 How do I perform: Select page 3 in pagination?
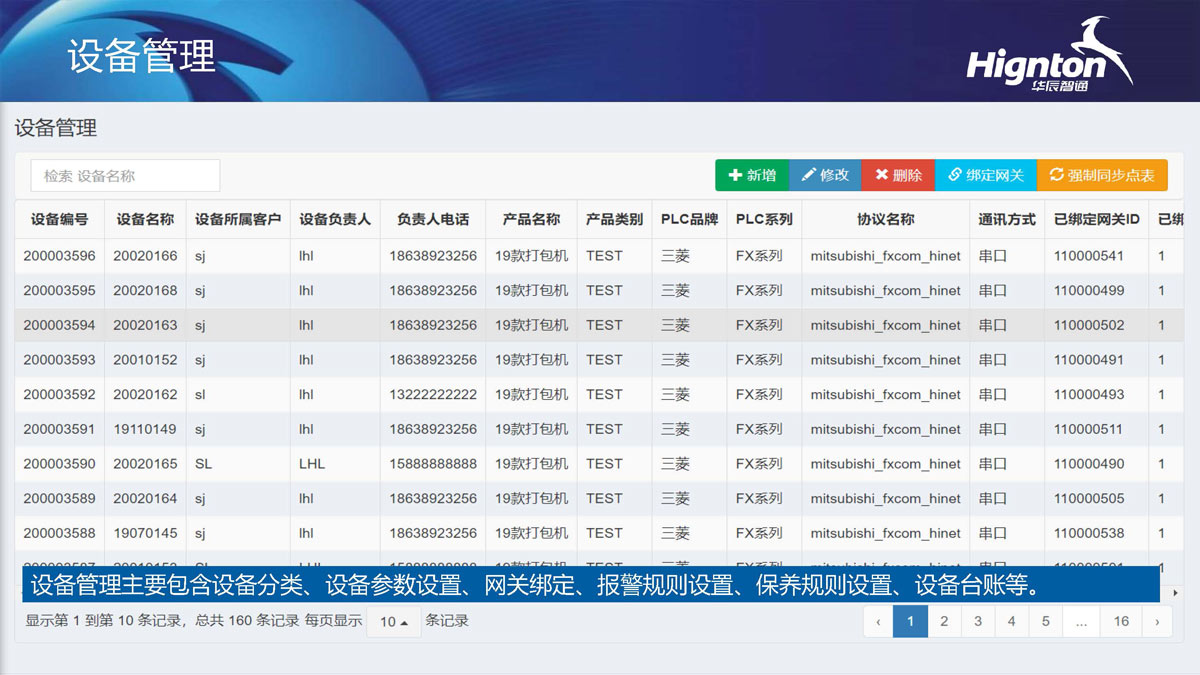pyautogui.click(x=978, y=621)
